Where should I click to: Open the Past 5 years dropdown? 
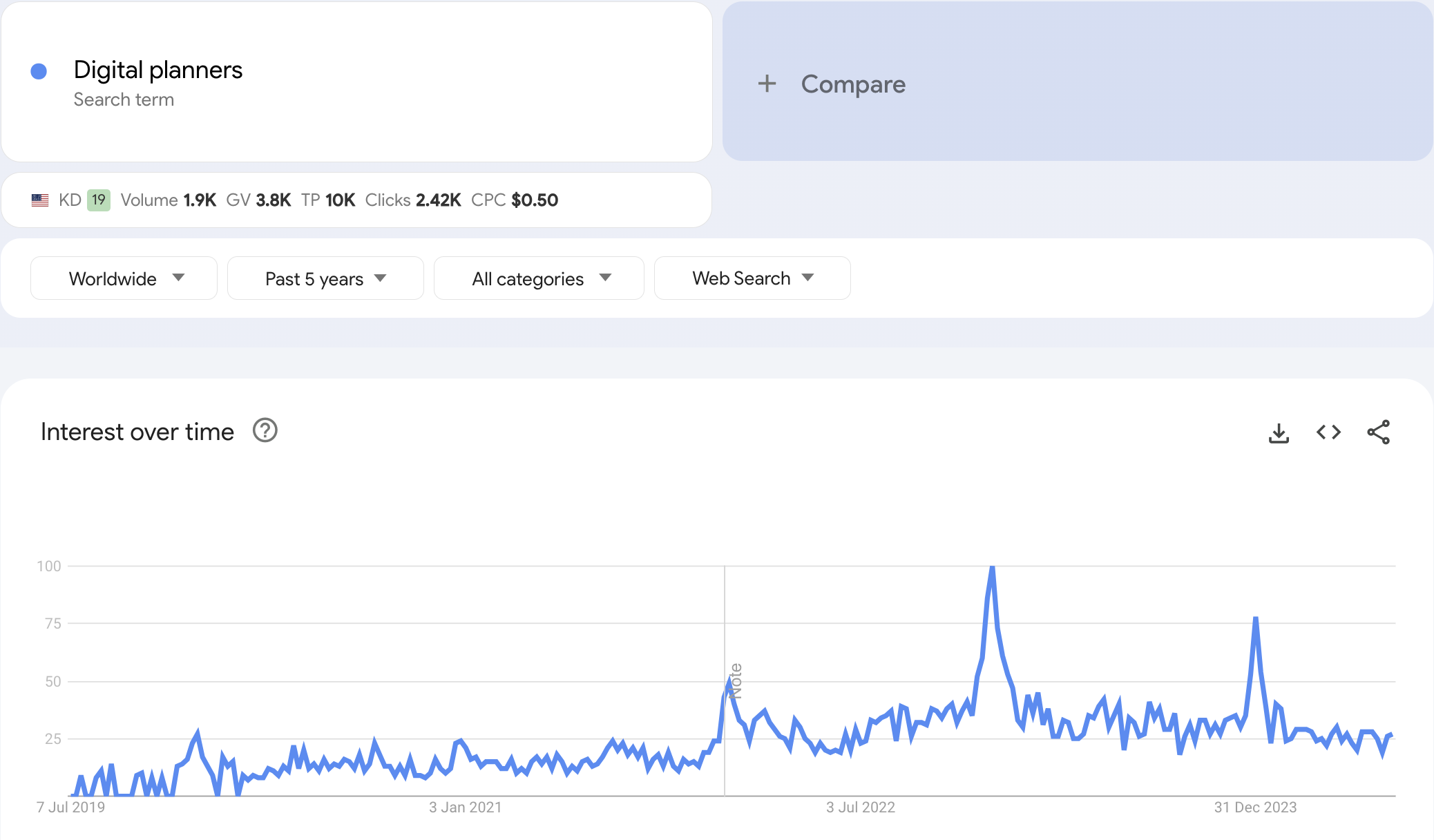325,278
